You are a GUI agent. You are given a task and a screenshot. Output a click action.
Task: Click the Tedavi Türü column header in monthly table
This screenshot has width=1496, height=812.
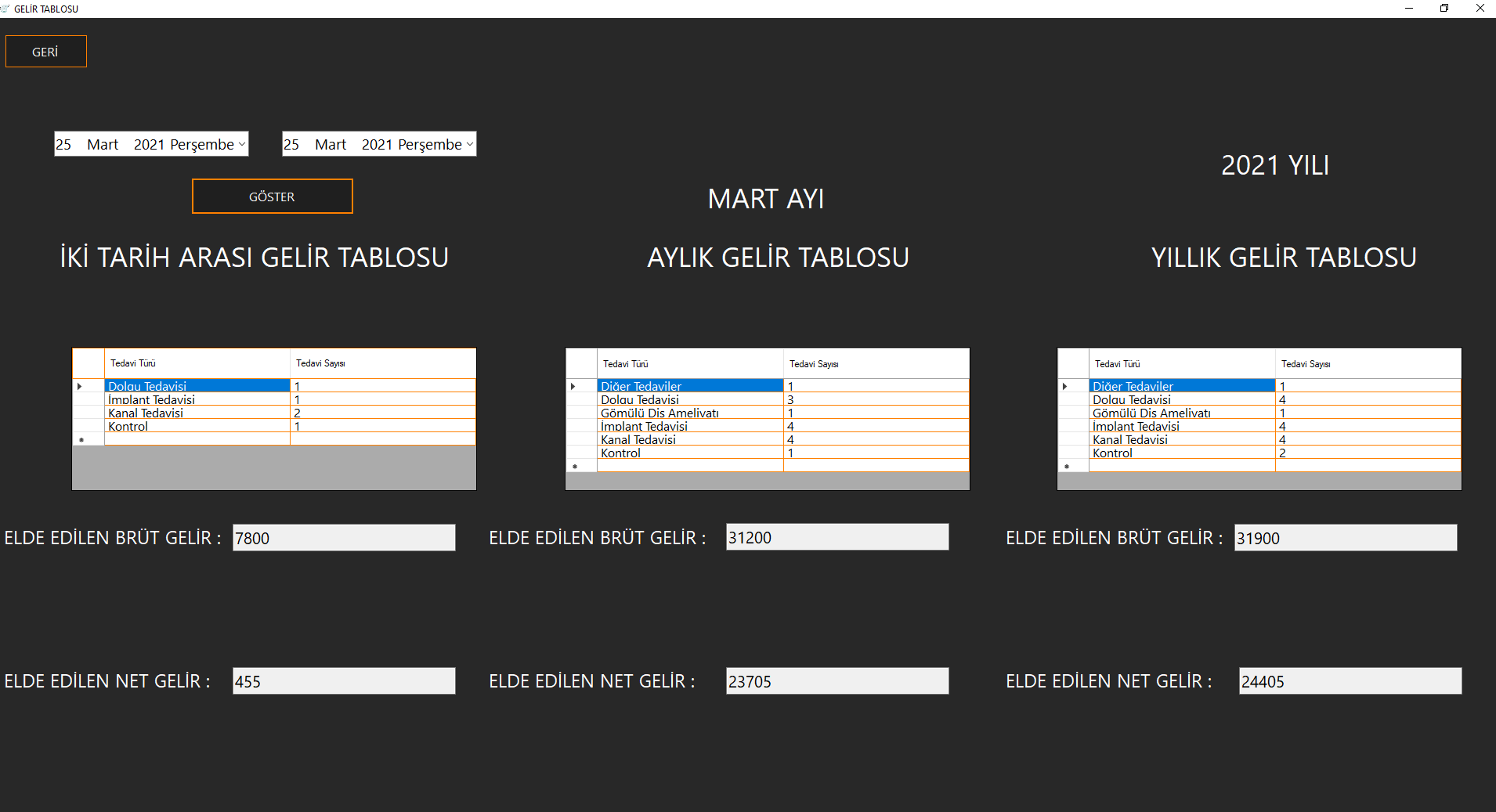689,363
